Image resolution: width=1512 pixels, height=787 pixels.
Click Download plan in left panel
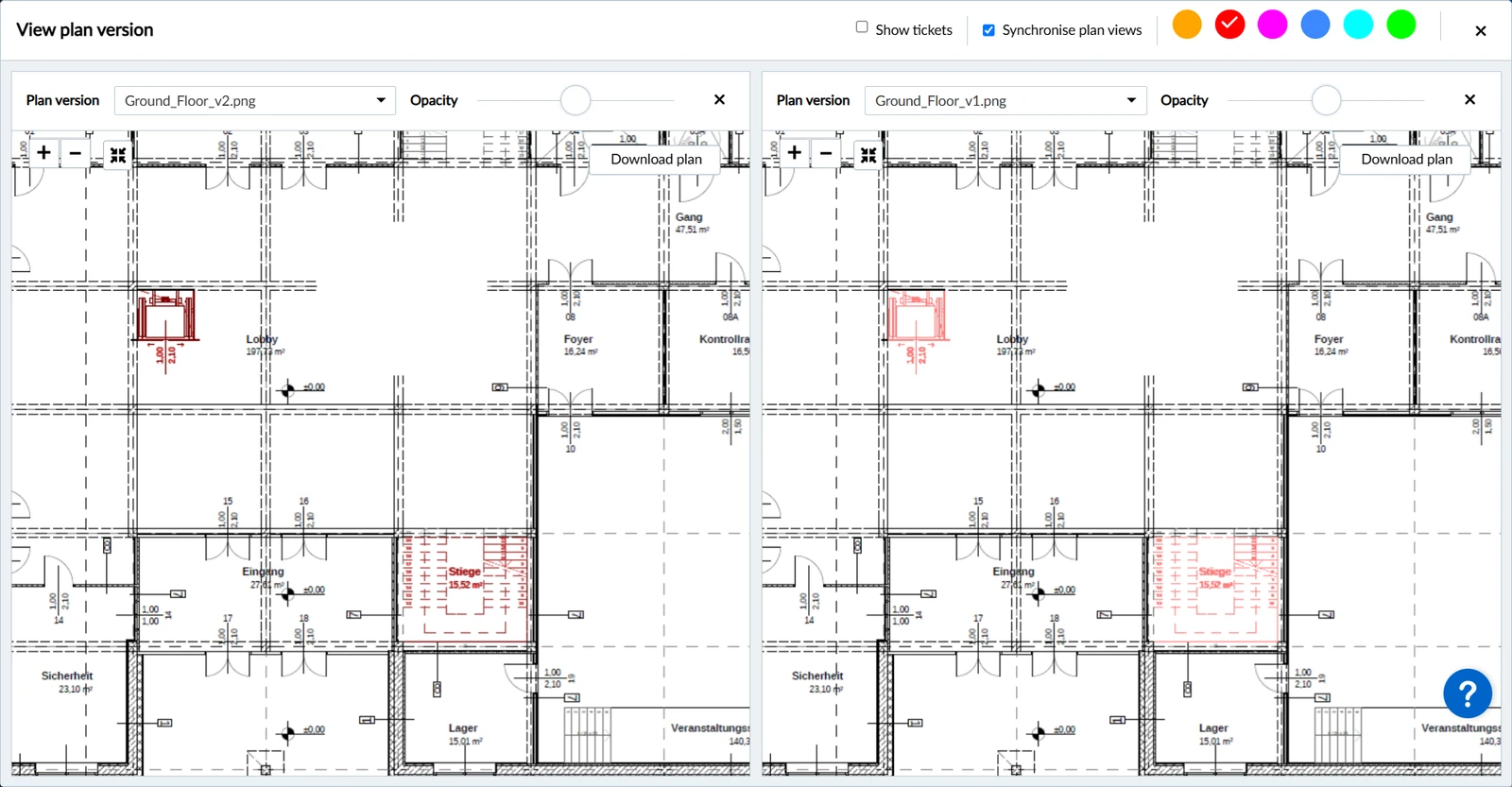point(656,159)
